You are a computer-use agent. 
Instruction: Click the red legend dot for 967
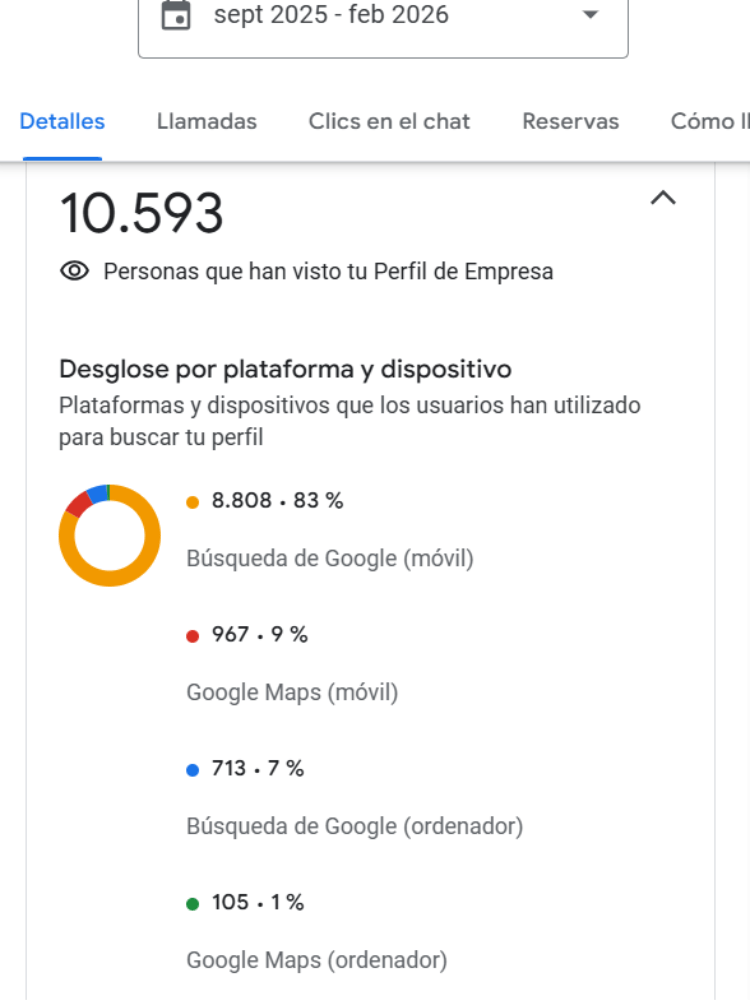pos(193,636)
